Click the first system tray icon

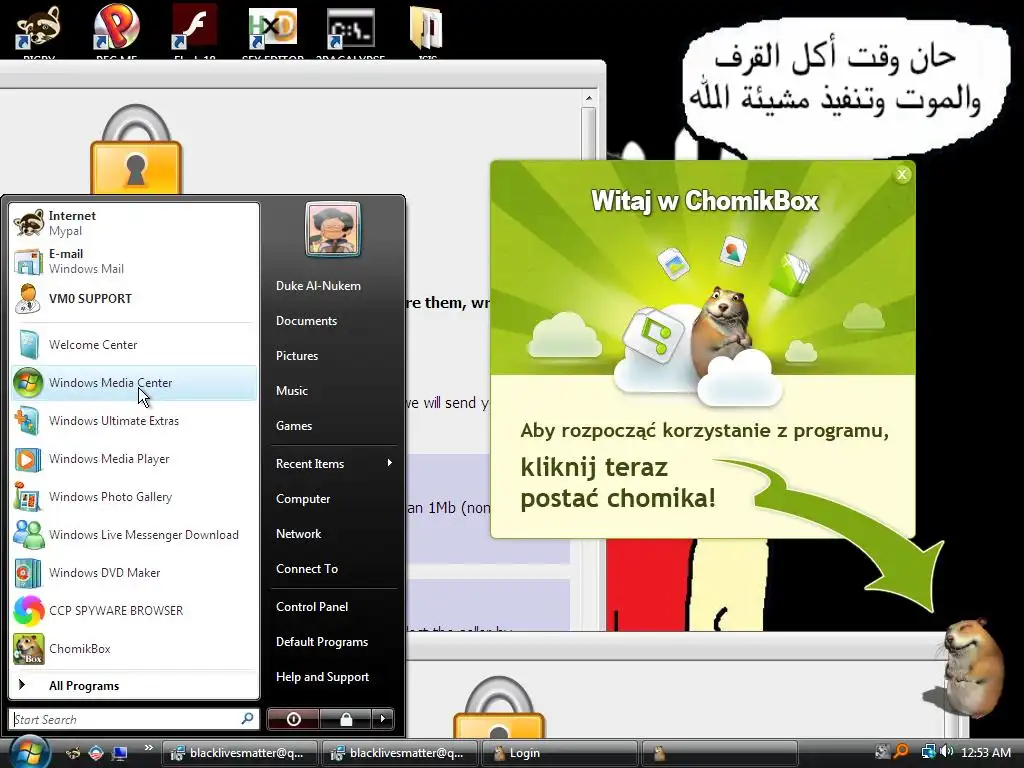pos(882,752)
